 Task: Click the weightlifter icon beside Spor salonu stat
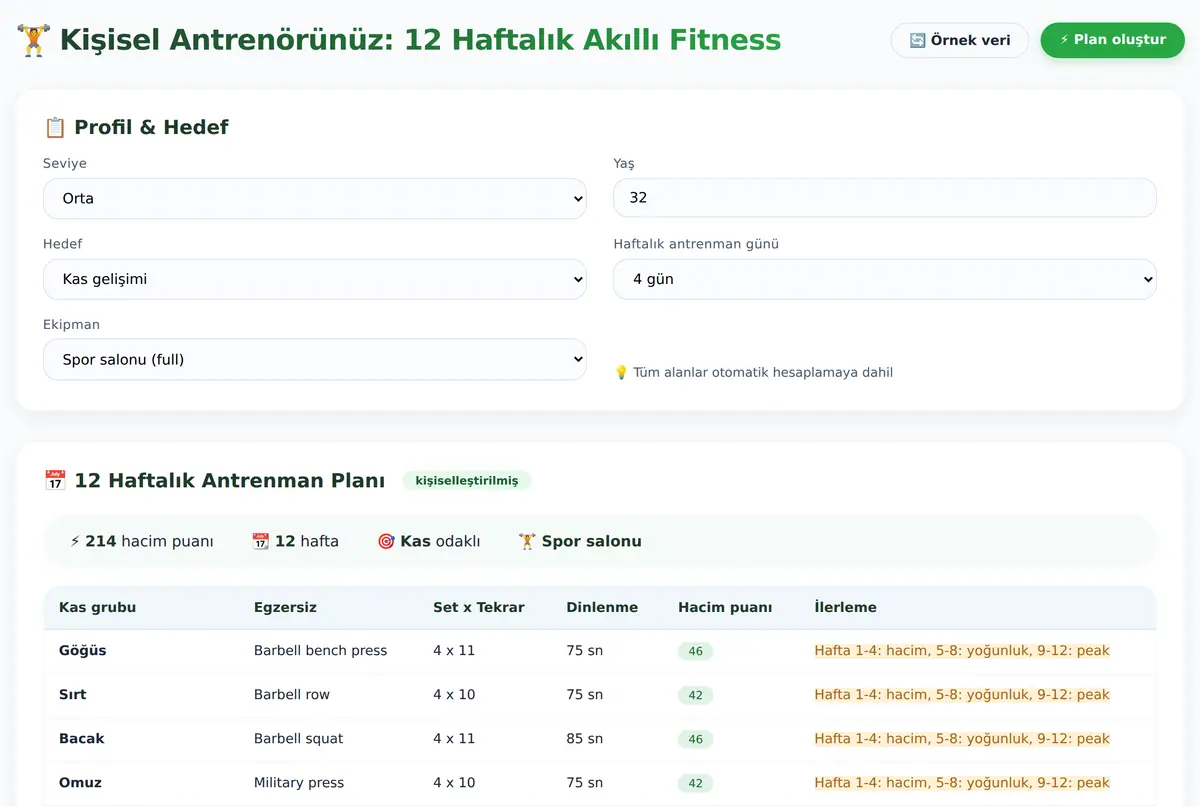[528, 541]
